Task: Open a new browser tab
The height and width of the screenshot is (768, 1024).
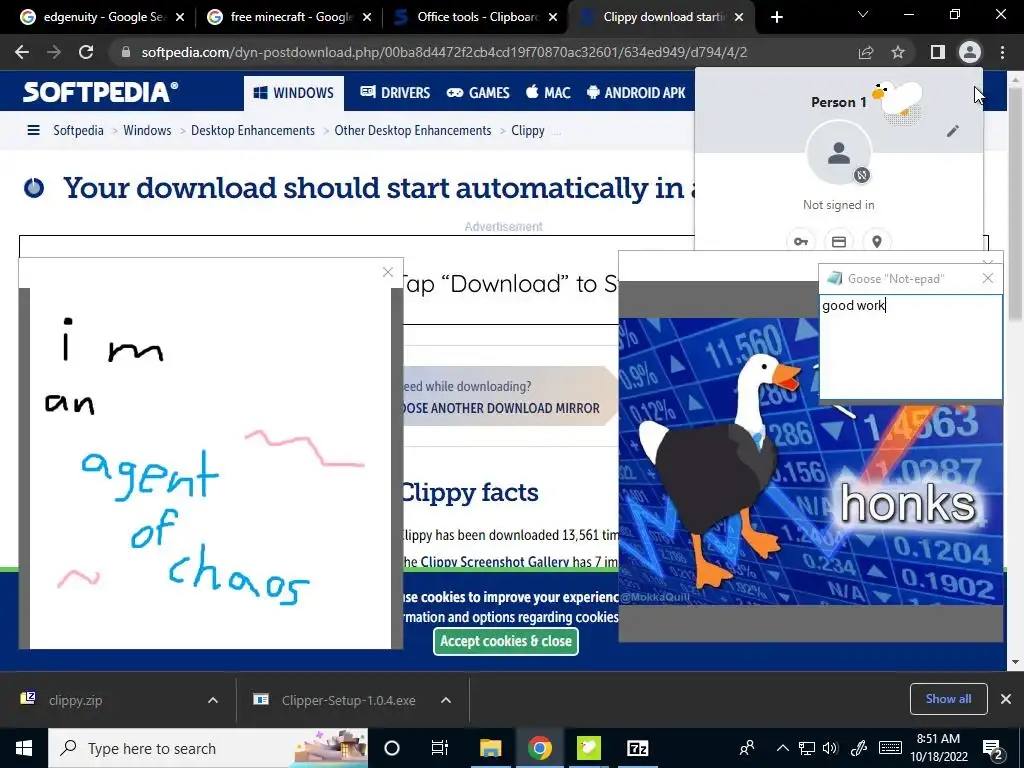Action: [x=776, y=17]
